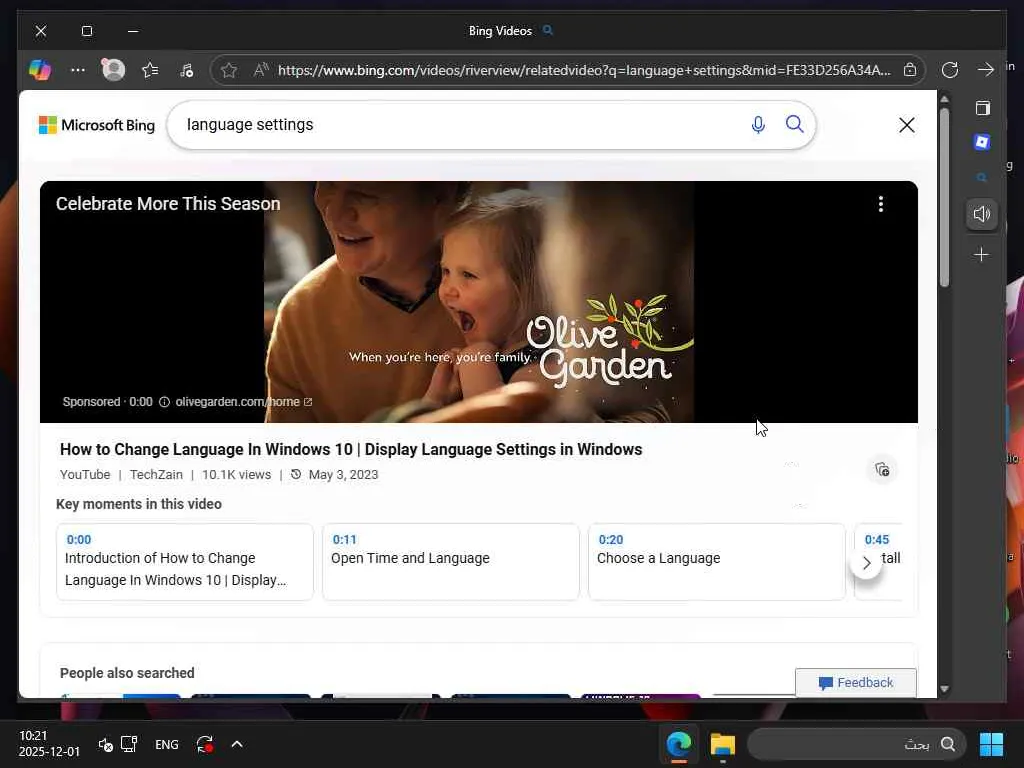The image size is (1024, 768).
Task: Click the ad info icon next to Sponsored
Action: pos(165,402)
